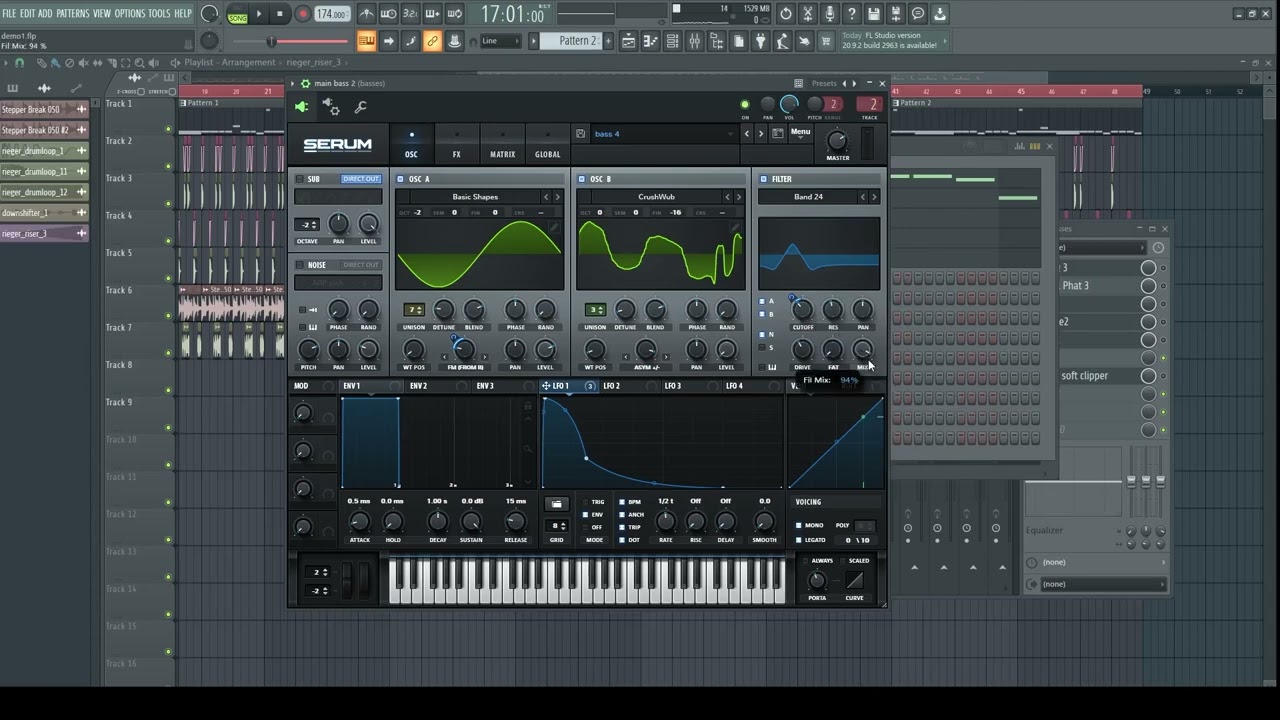Toggle SONG/PAT mode switch
The height and width of the screenshot is (720, 1280).
click(238, 14)
